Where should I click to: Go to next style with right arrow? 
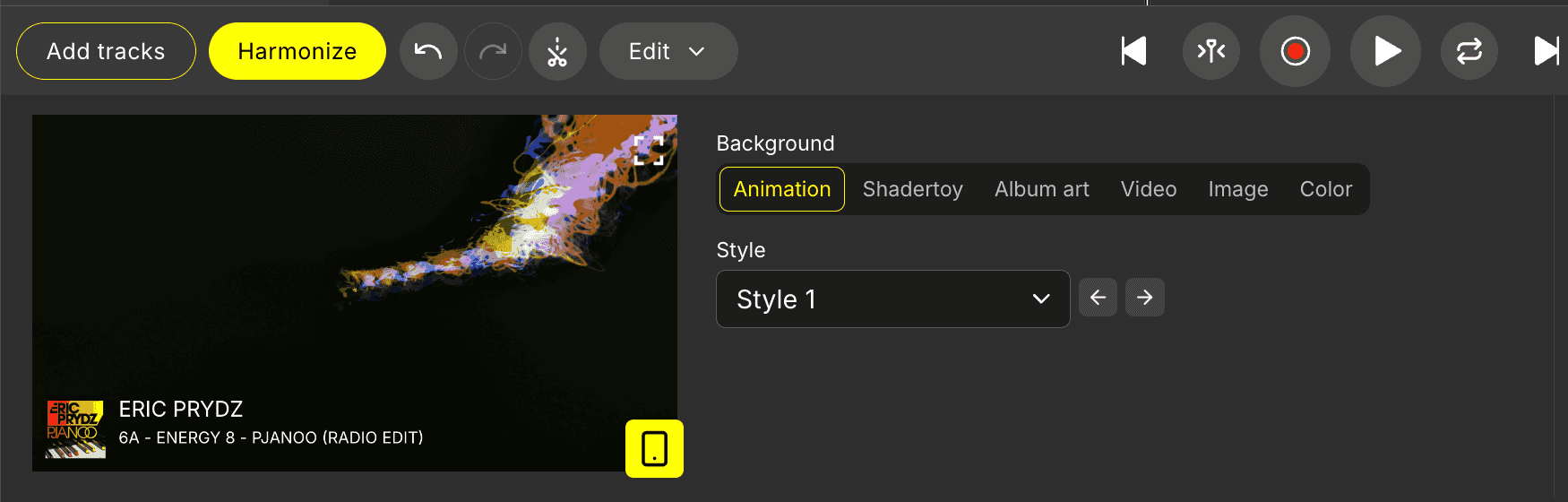point(1145,298)
